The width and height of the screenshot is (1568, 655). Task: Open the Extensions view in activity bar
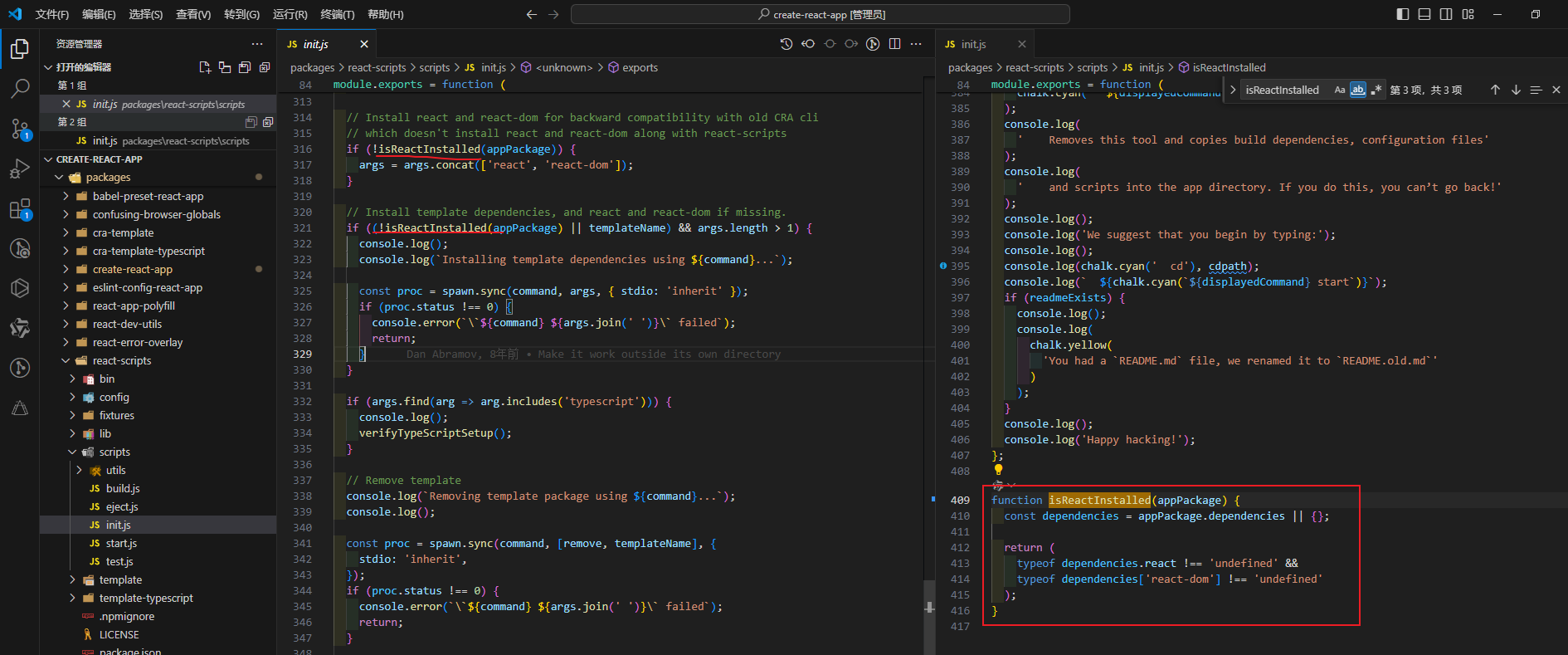coord(20,209)
